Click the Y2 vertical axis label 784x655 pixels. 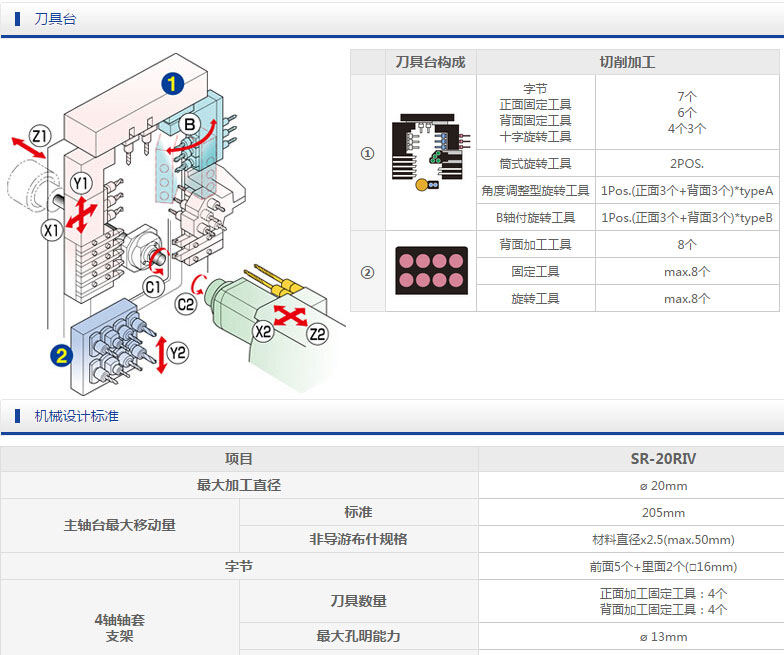tap(177, 352)
